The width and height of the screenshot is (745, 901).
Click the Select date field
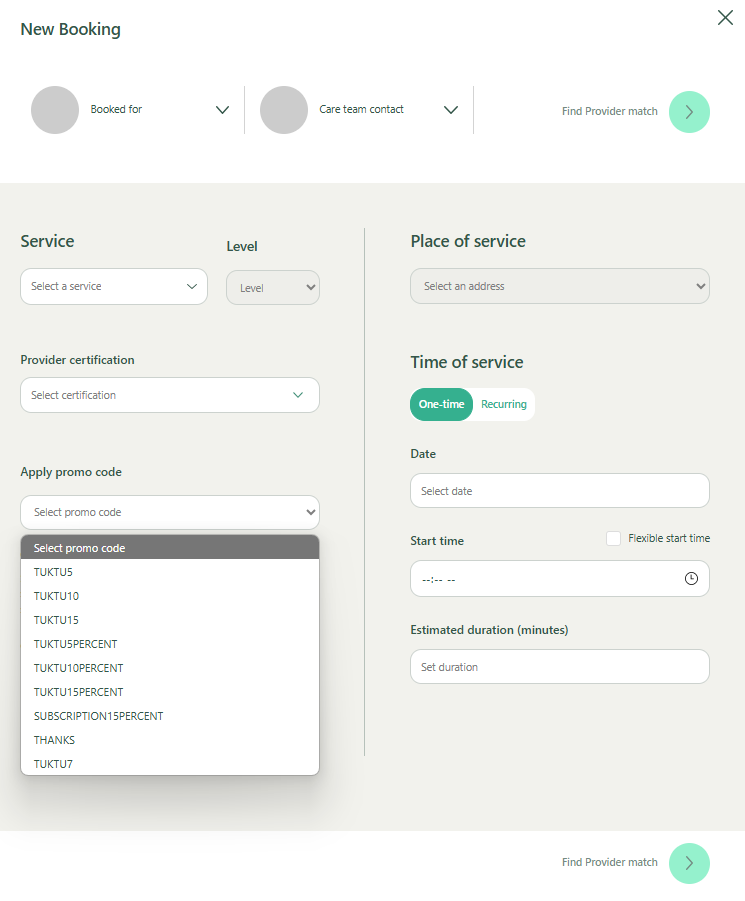(559, 491)
